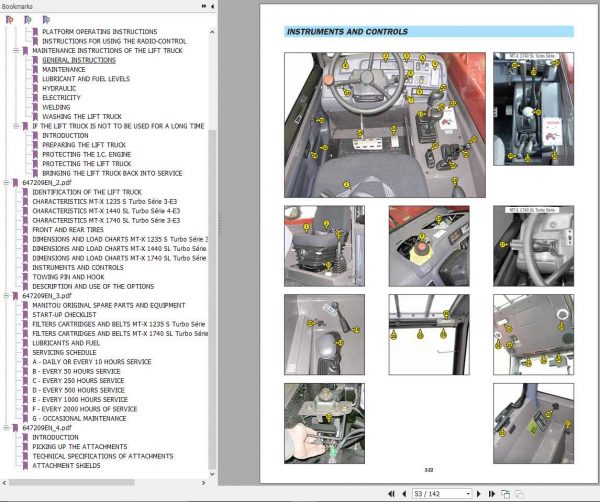Open the page number dropdown showing 53 / 142
This screenshot has height=502, width=600.
(x=468, y=494)
